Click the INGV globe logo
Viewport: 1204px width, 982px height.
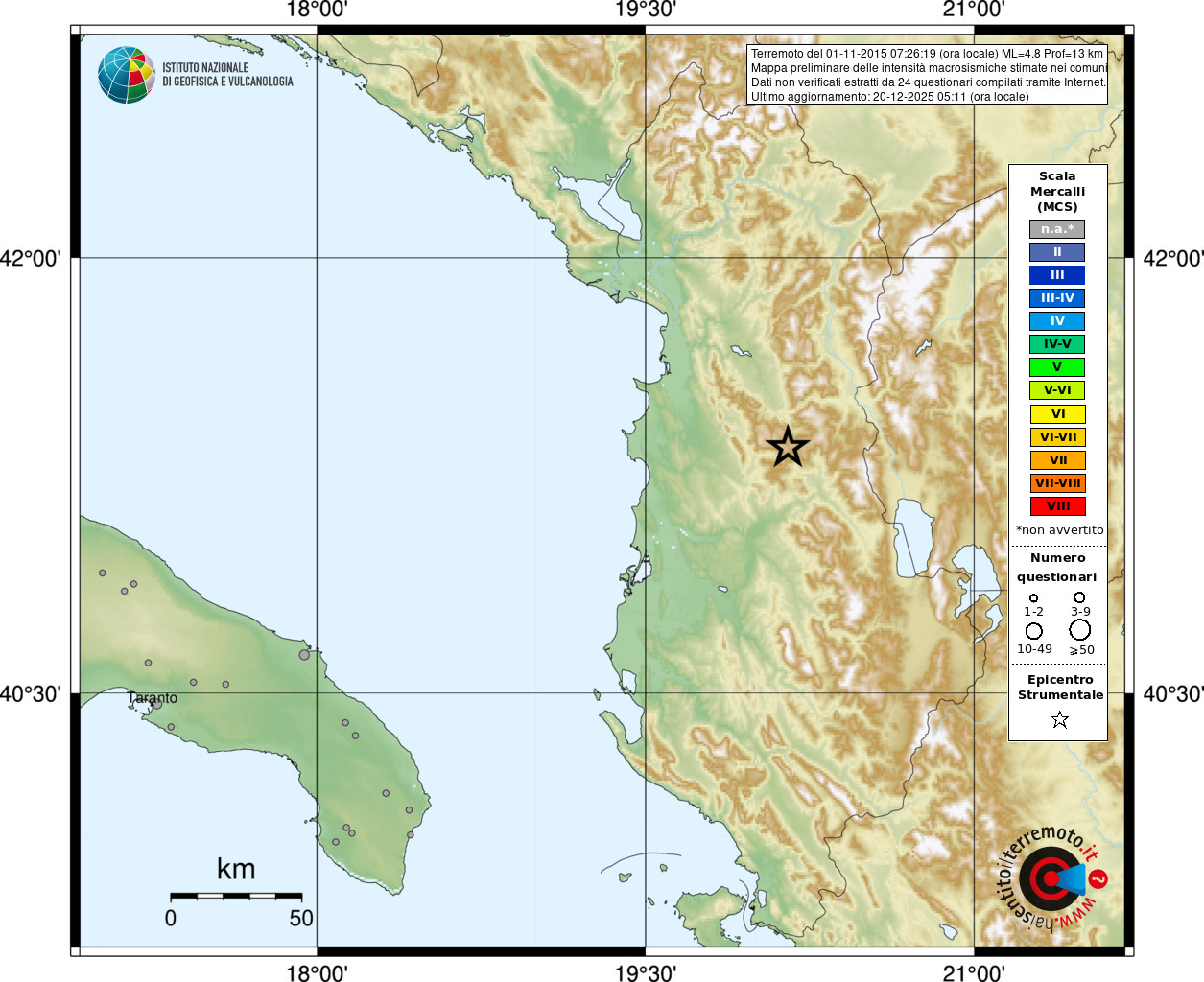(127, 75)
